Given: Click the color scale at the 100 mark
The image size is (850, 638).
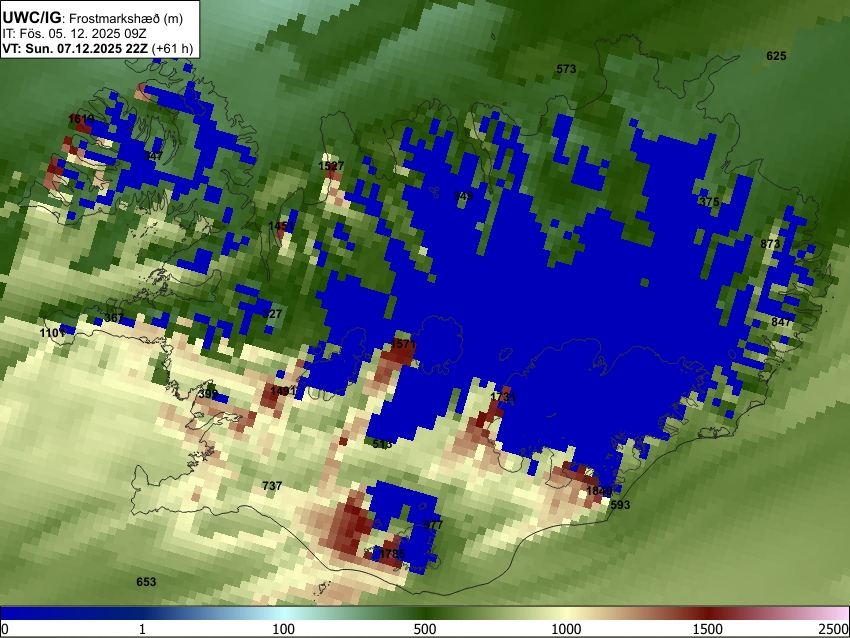Looking at the screenshot, I should (283, 629).
